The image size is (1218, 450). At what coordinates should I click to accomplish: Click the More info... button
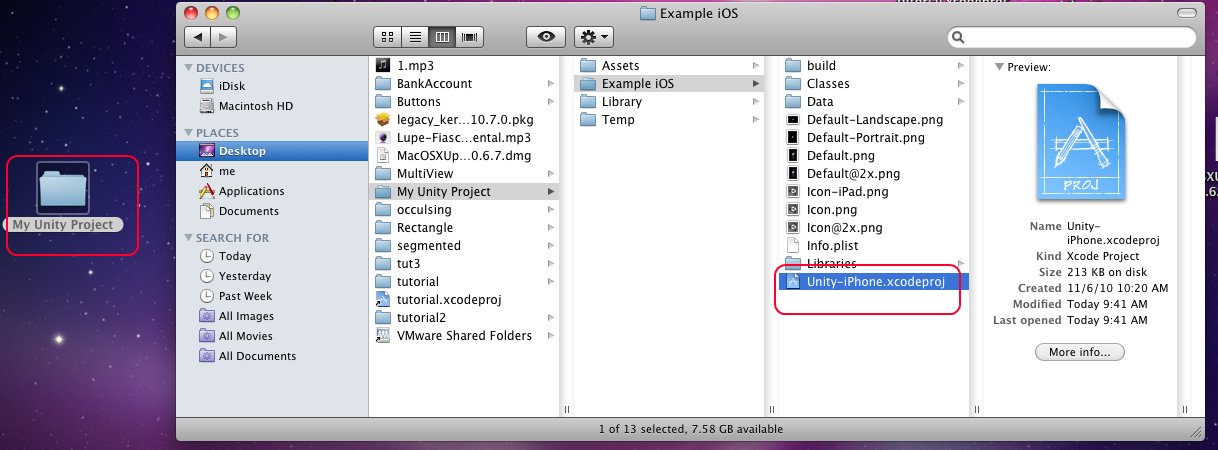(x=1079, y=352)
